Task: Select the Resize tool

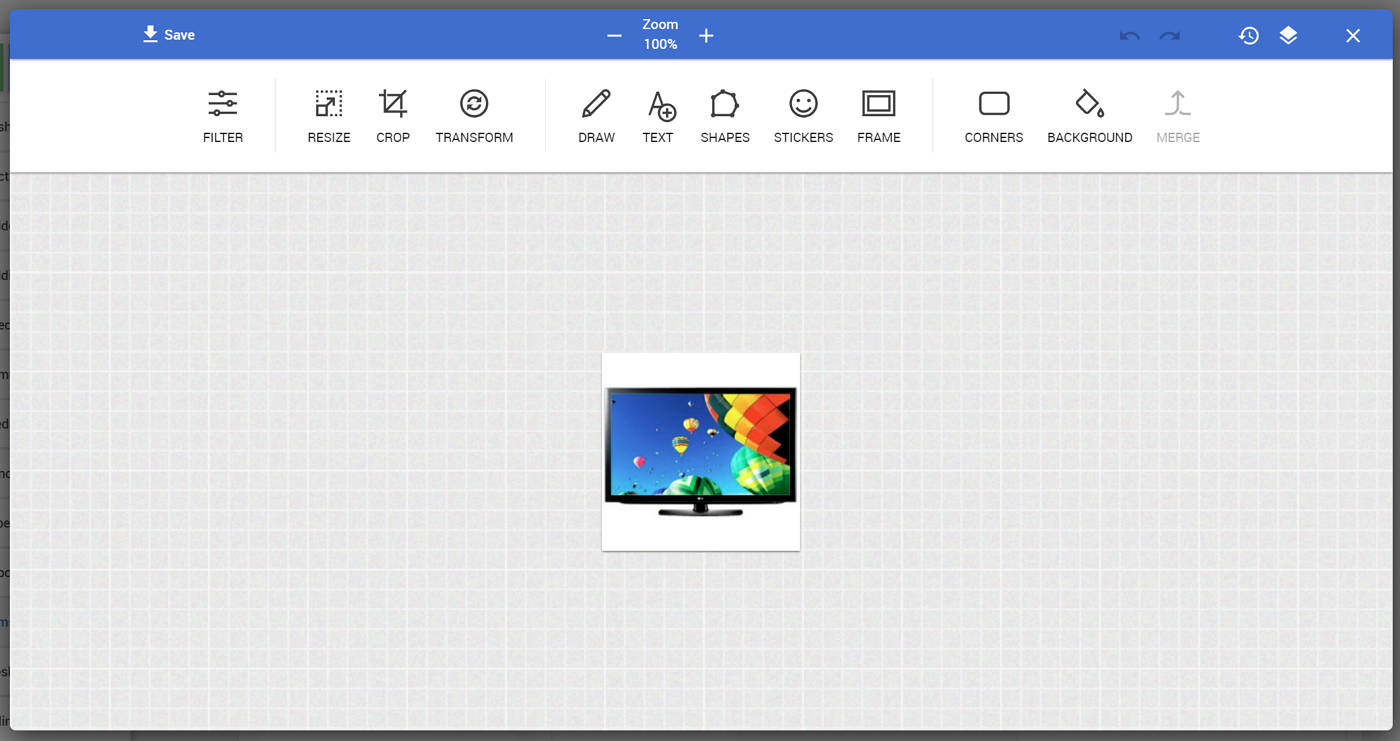Action: click(x=329, y=116)
